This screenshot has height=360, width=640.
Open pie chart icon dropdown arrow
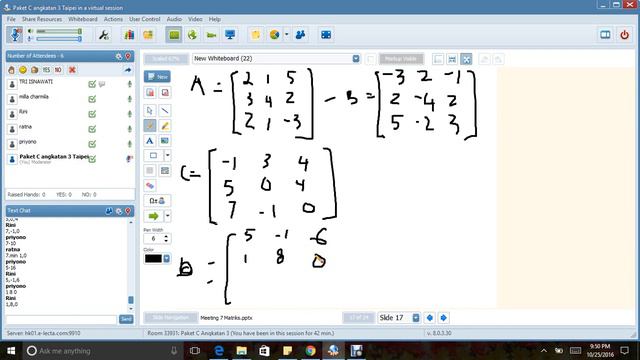[x=287, y=35]
